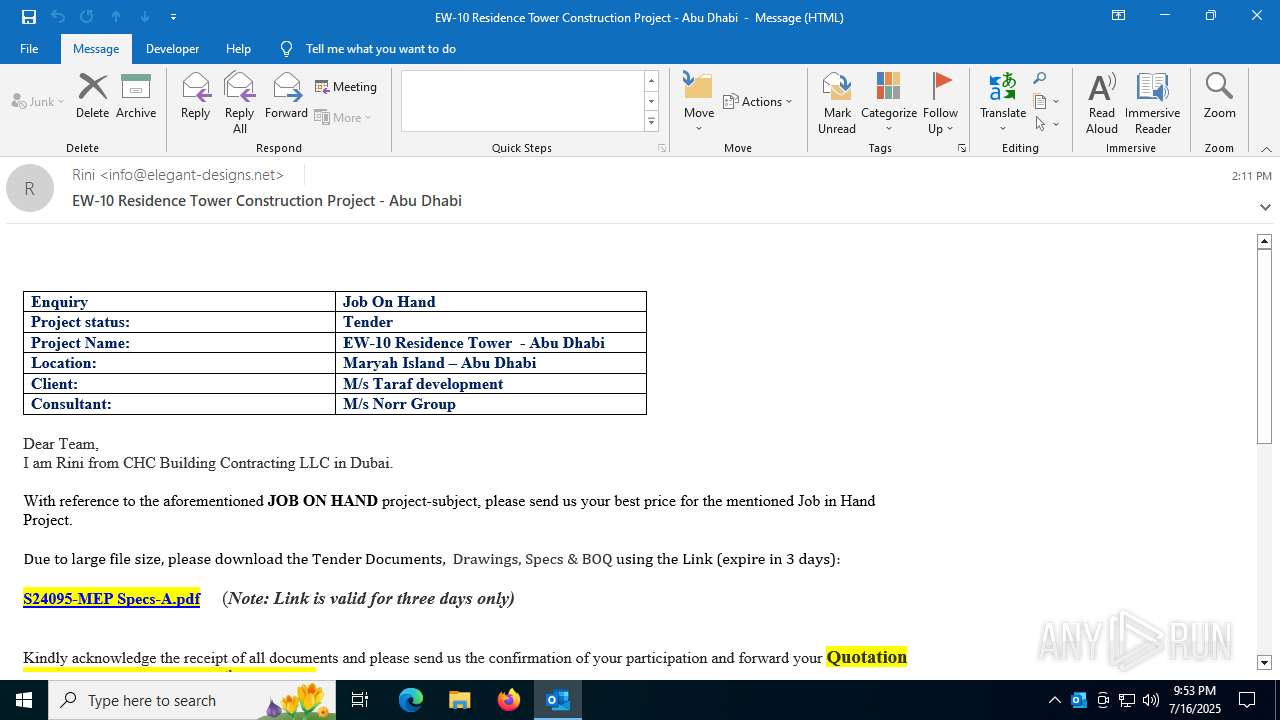This screenshot has height=720, width=1280.
Task: Open the Categorize color menu
Action: (888, 102)
